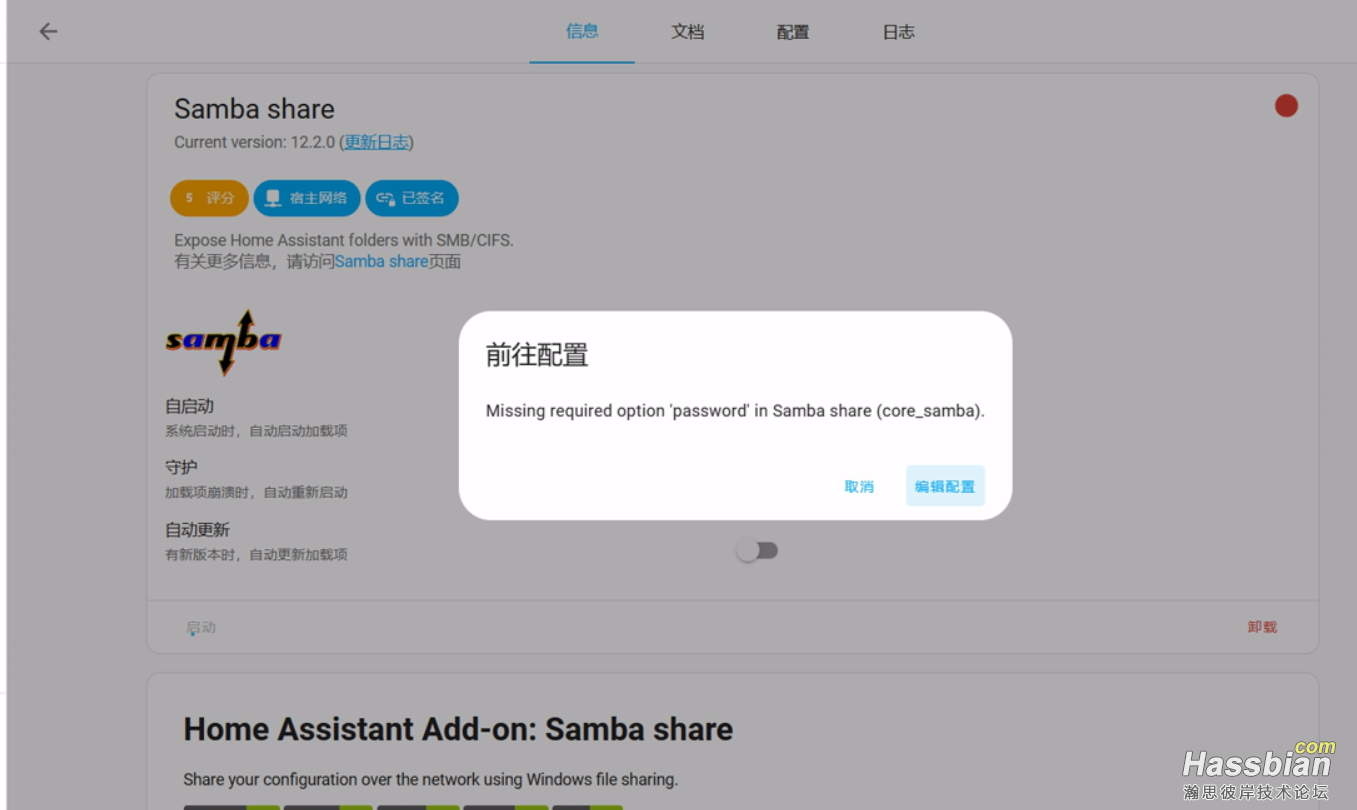
Task: Click the 守护 watchdog label
Action: pyautogui.click(x=181, y=467)
